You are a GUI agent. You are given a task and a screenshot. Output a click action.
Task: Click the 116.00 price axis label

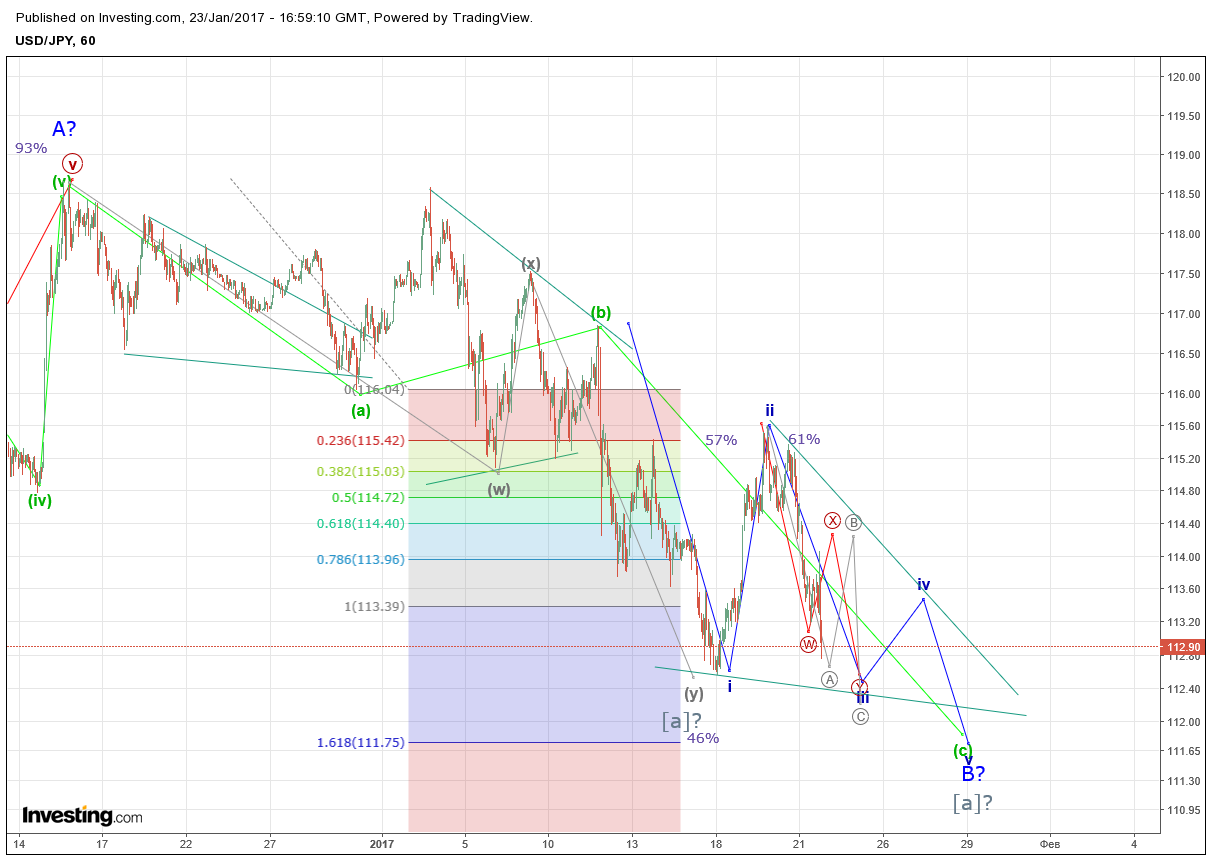point(1183,394)
